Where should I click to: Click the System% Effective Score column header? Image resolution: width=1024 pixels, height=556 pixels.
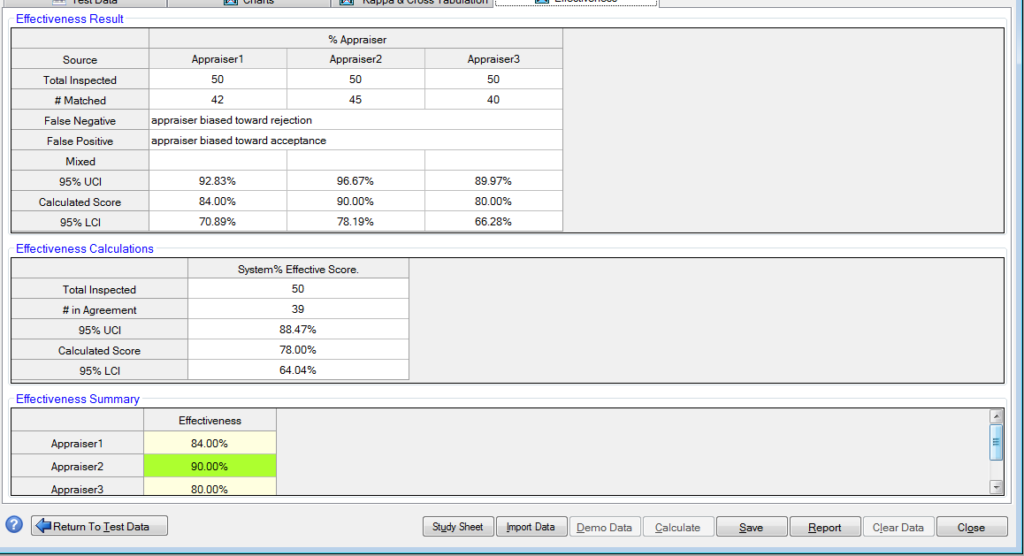click(x=298, y=268)
